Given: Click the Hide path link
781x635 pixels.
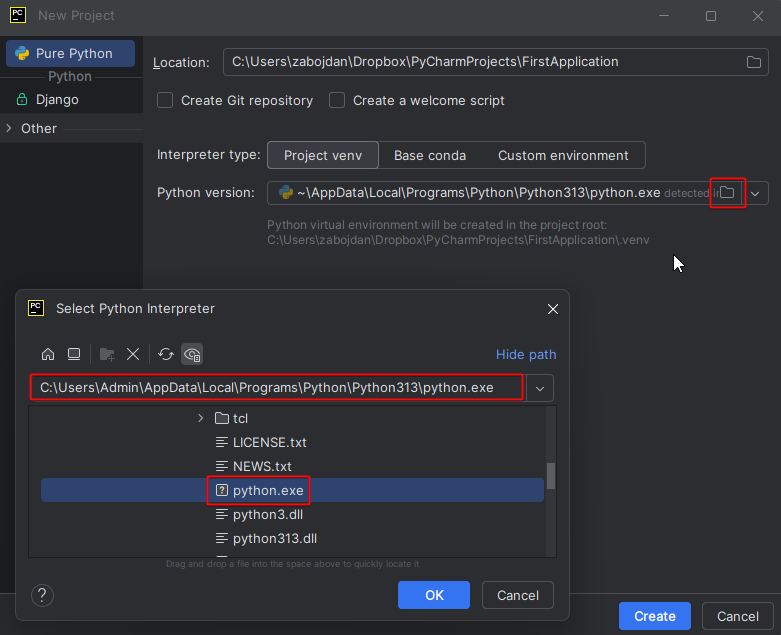Looking at the screenshot, I should tap(526, 355).
